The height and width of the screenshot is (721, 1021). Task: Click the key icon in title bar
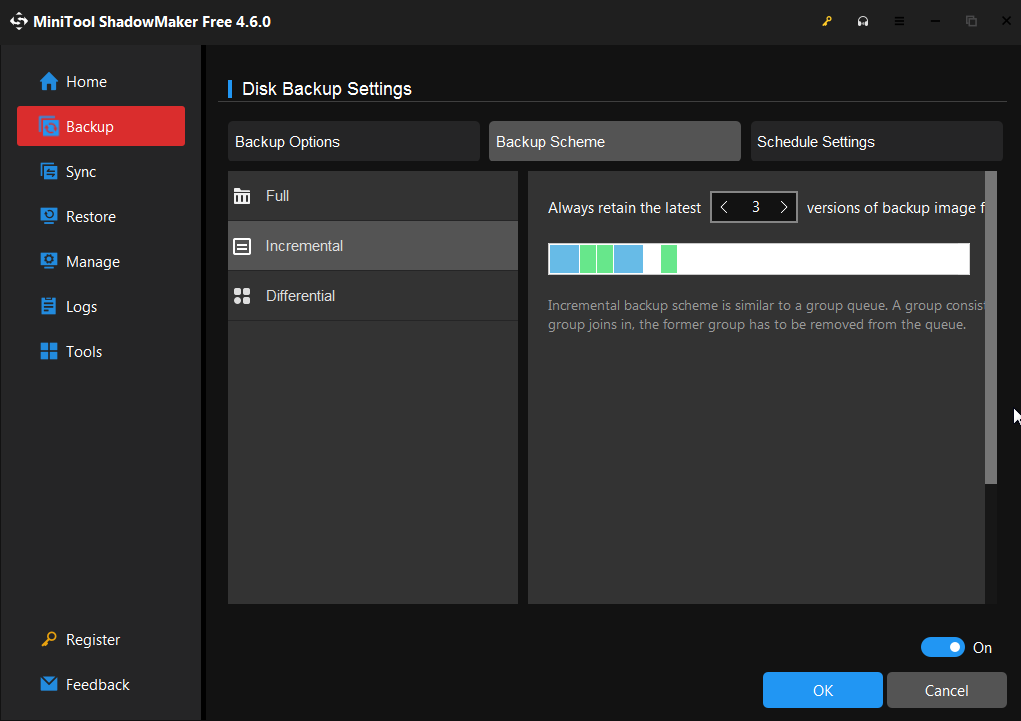827,21
